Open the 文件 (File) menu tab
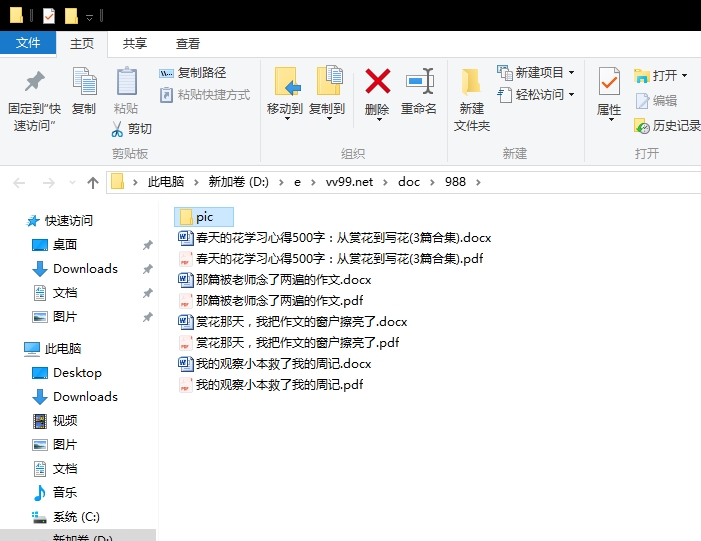701x541 pixels. 28,43
